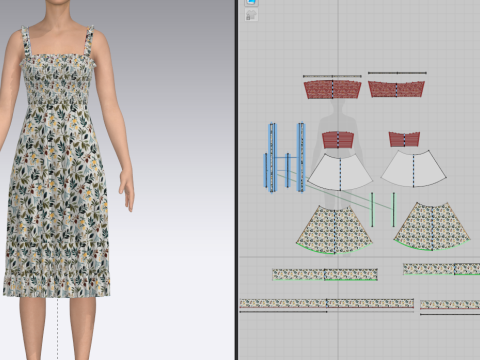This screenshot has height=360, width=480.
Task: Select the short floral ruffle strip with green edge
Action: (x=325, y=275)
